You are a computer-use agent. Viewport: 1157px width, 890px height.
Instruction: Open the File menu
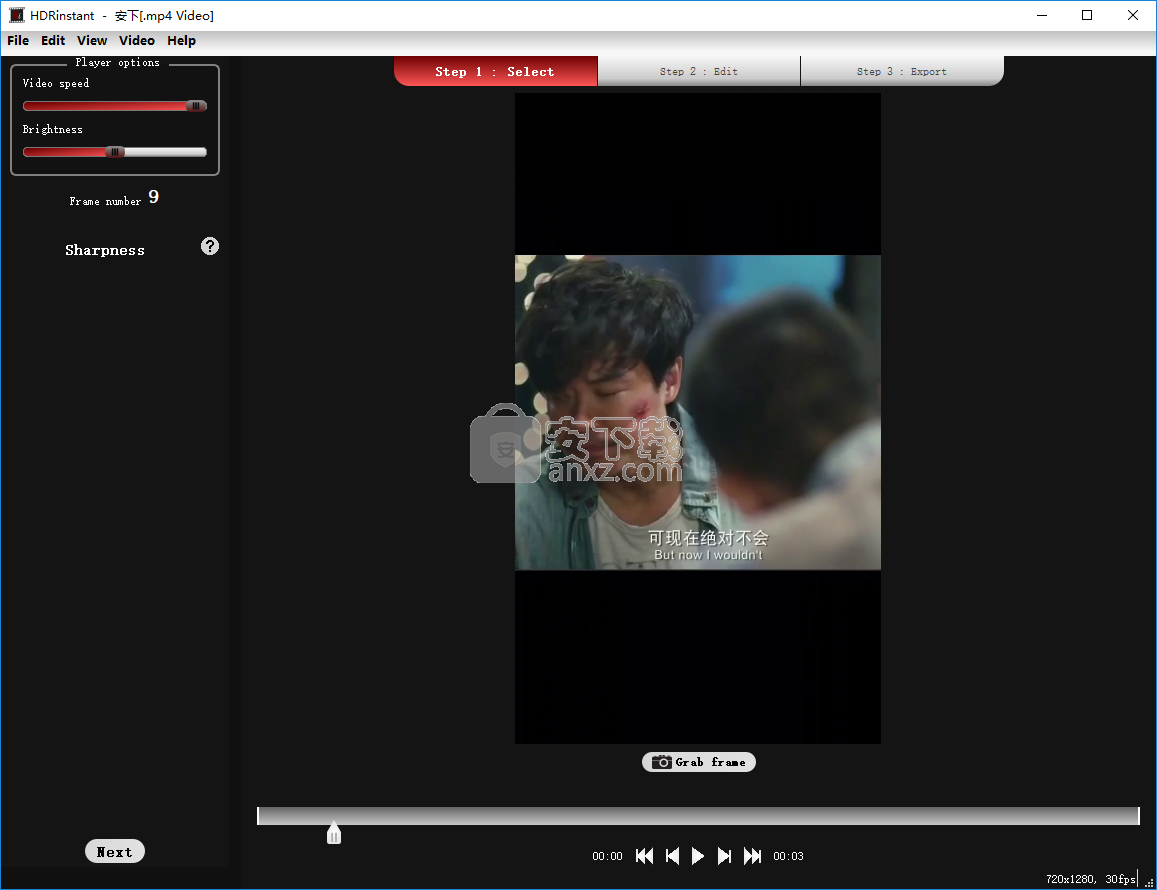point(18,41)
